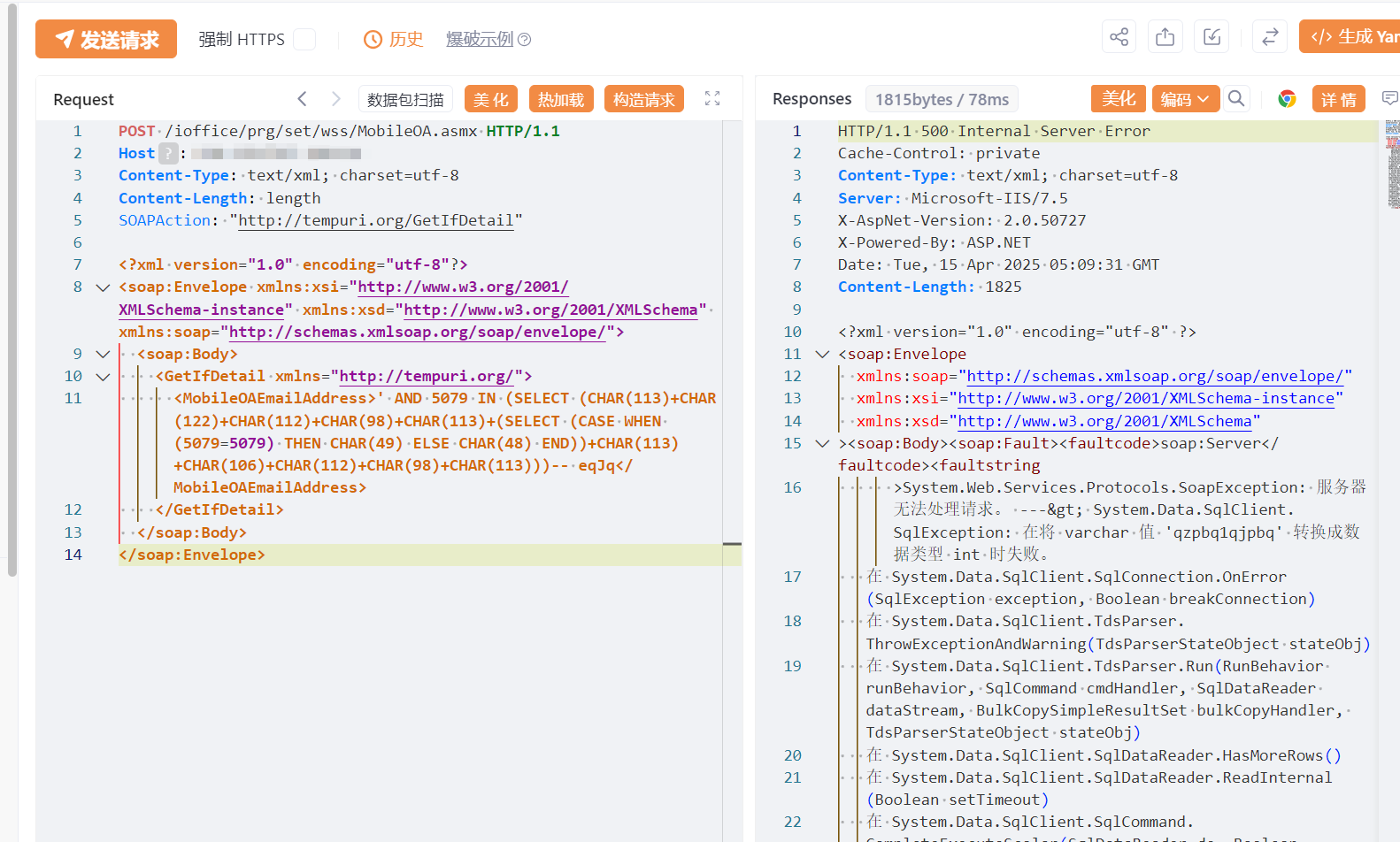
Task: Click the Responses panel title
Action: pyautogui.click(x=812, y=98)
